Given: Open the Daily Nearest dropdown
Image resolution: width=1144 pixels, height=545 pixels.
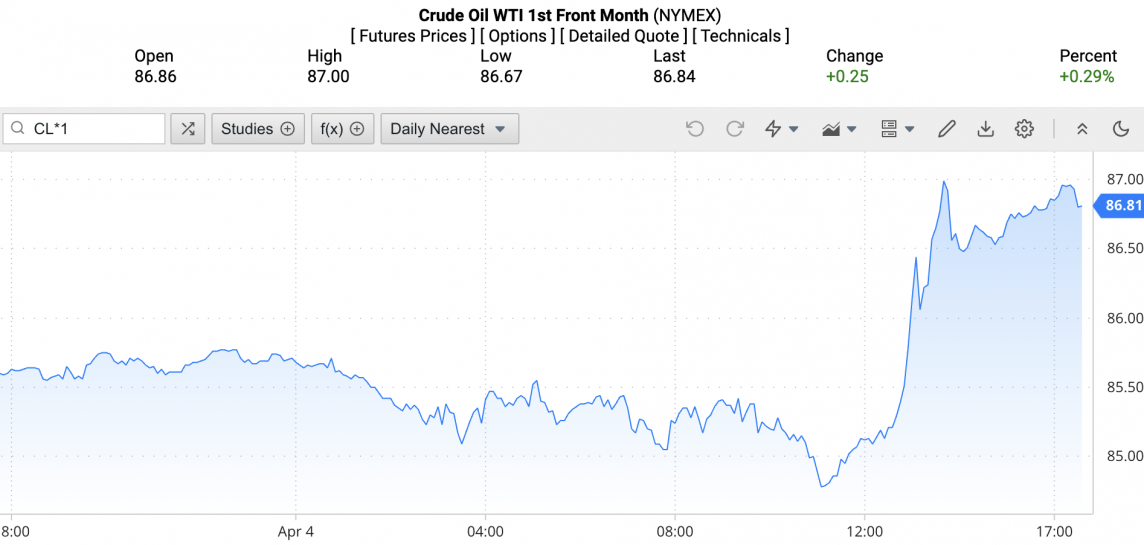Looking at the screenshot, I should (x=449, y=129).
